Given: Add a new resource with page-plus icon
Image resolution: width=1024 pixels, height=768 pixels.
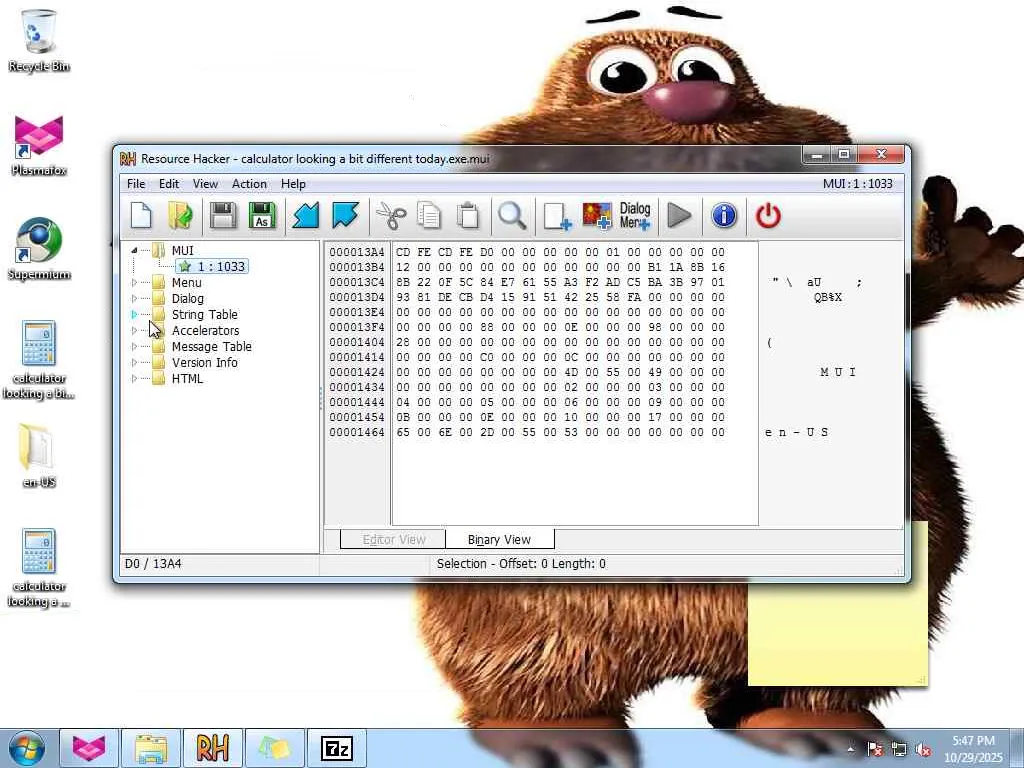Looking at the screenshot, I should [557, 216].
